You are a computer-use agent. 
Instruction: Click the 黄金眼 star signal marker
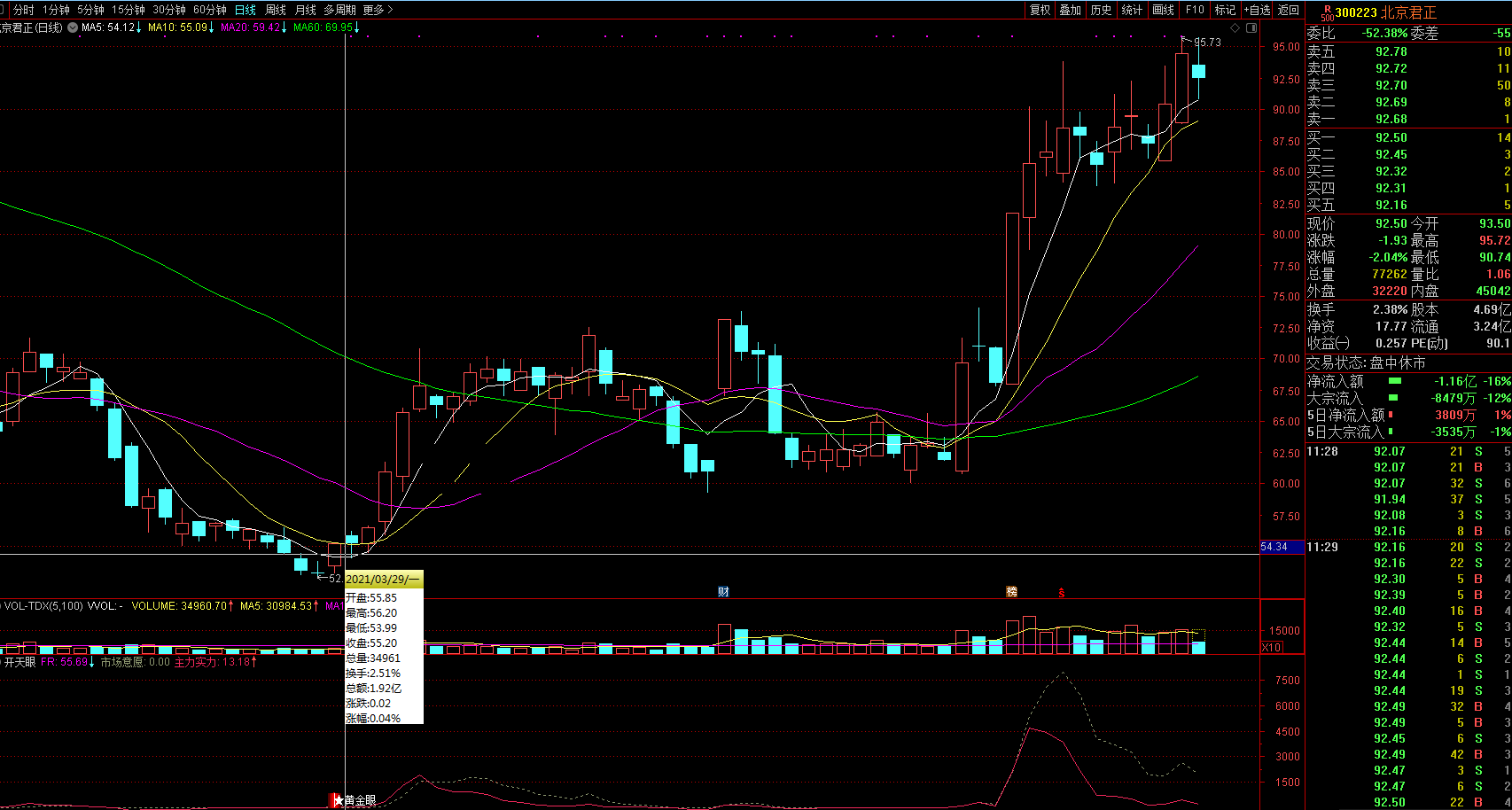(354, 800)
